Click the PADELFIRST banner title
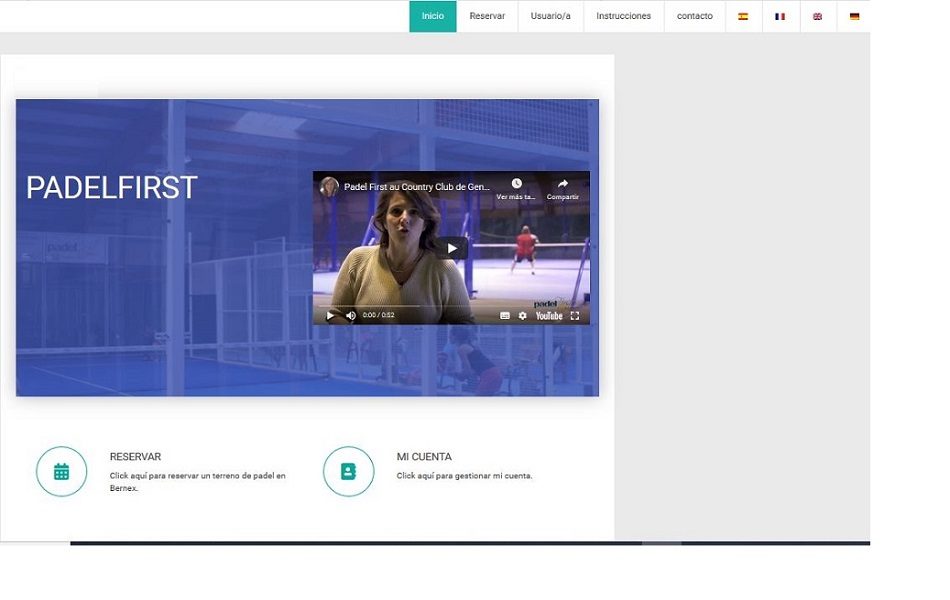 pos(111,187)
